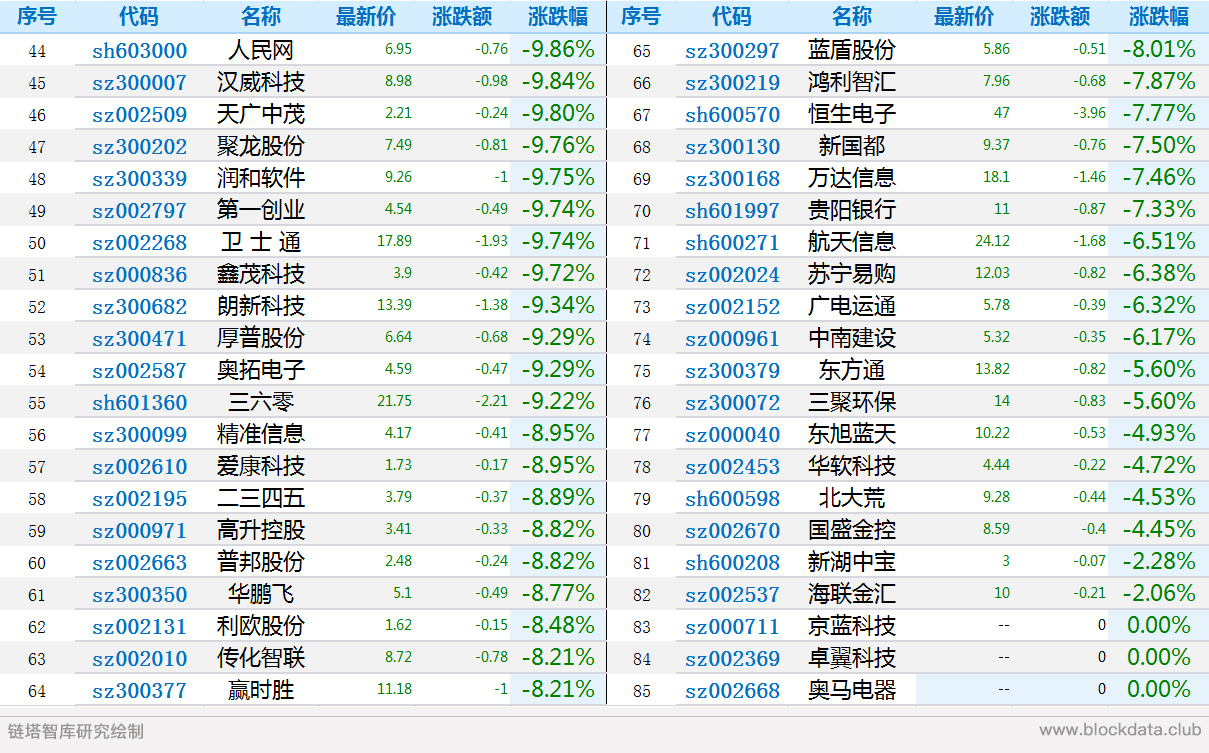1209x753 pixels.
Task: Select stock name 贵阳银行
Action: pyautogui.click(x=852, y=211)
